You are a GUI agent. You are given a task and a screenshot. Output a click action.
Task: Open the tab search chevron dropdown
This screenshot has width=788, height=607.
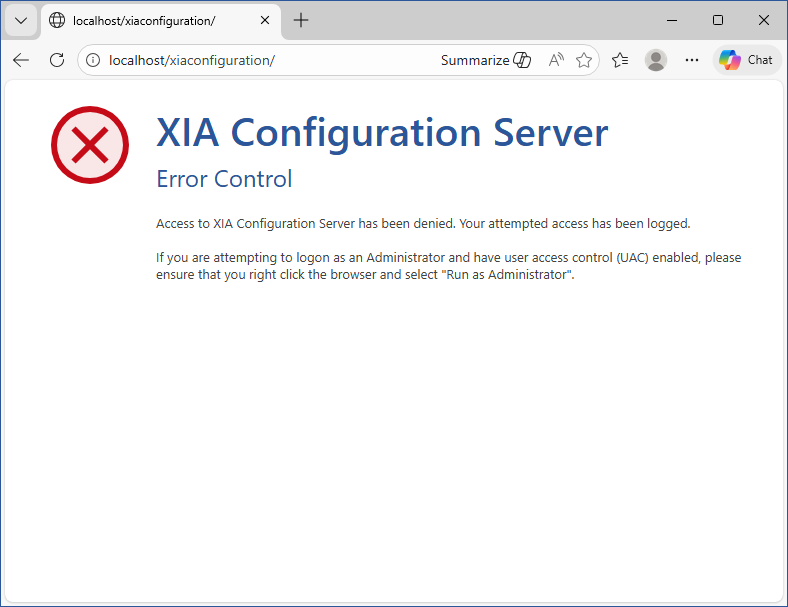(20, 20)
